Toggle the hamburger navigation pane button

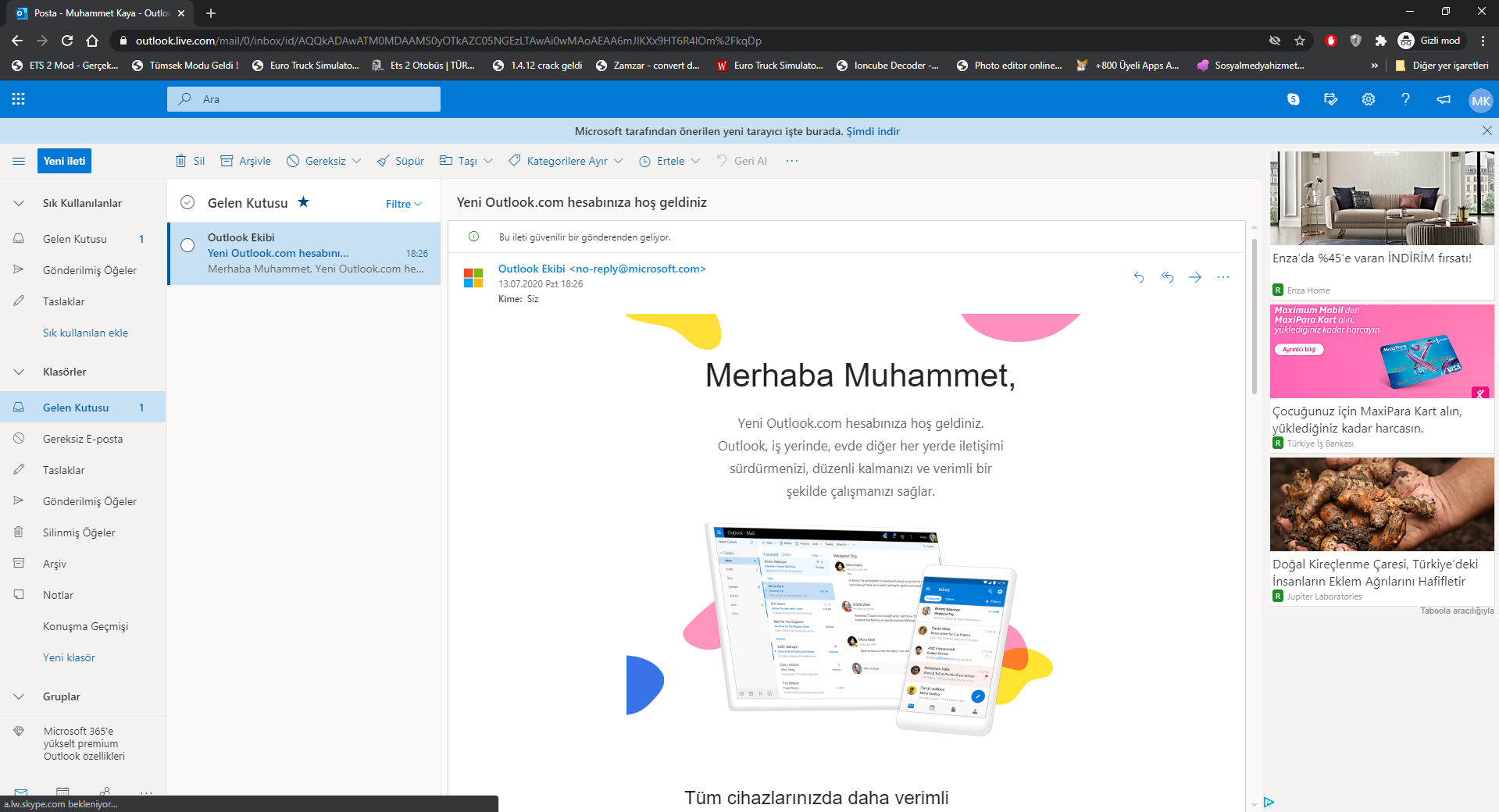pyautogui.click(x=19, y=161)
